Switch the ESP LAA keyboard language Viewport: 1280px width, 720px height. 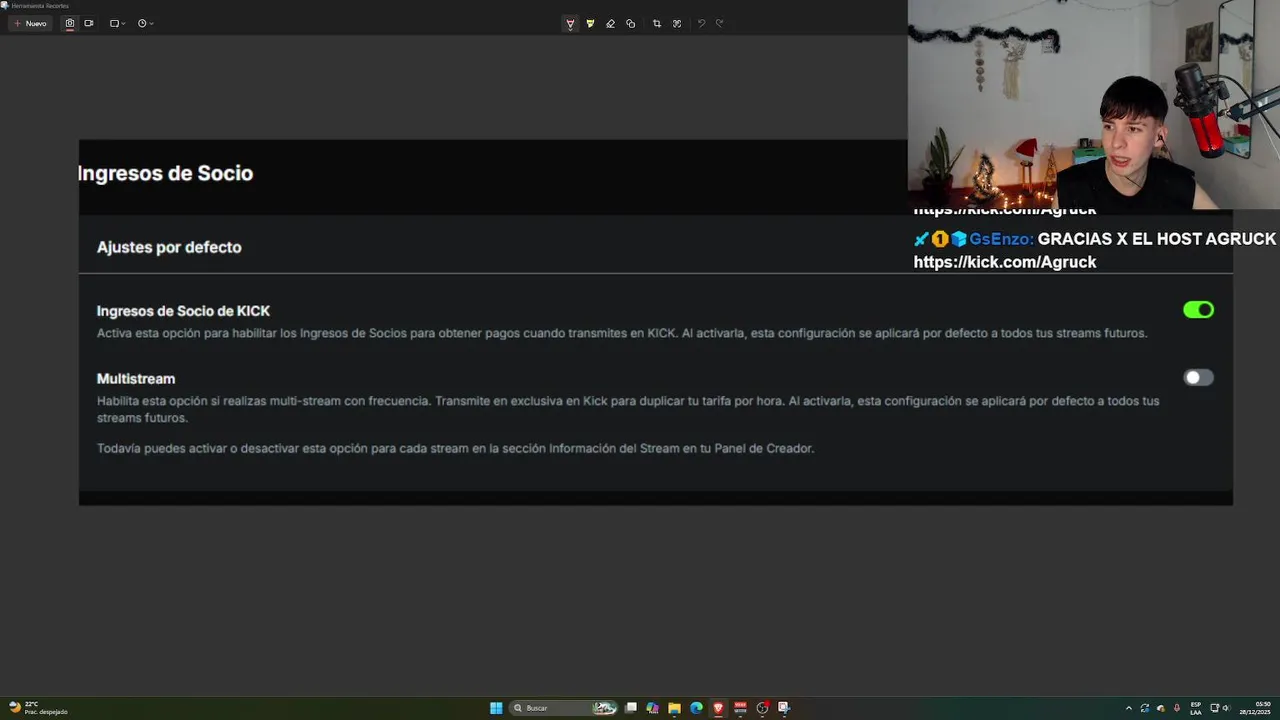[1196, 708]
